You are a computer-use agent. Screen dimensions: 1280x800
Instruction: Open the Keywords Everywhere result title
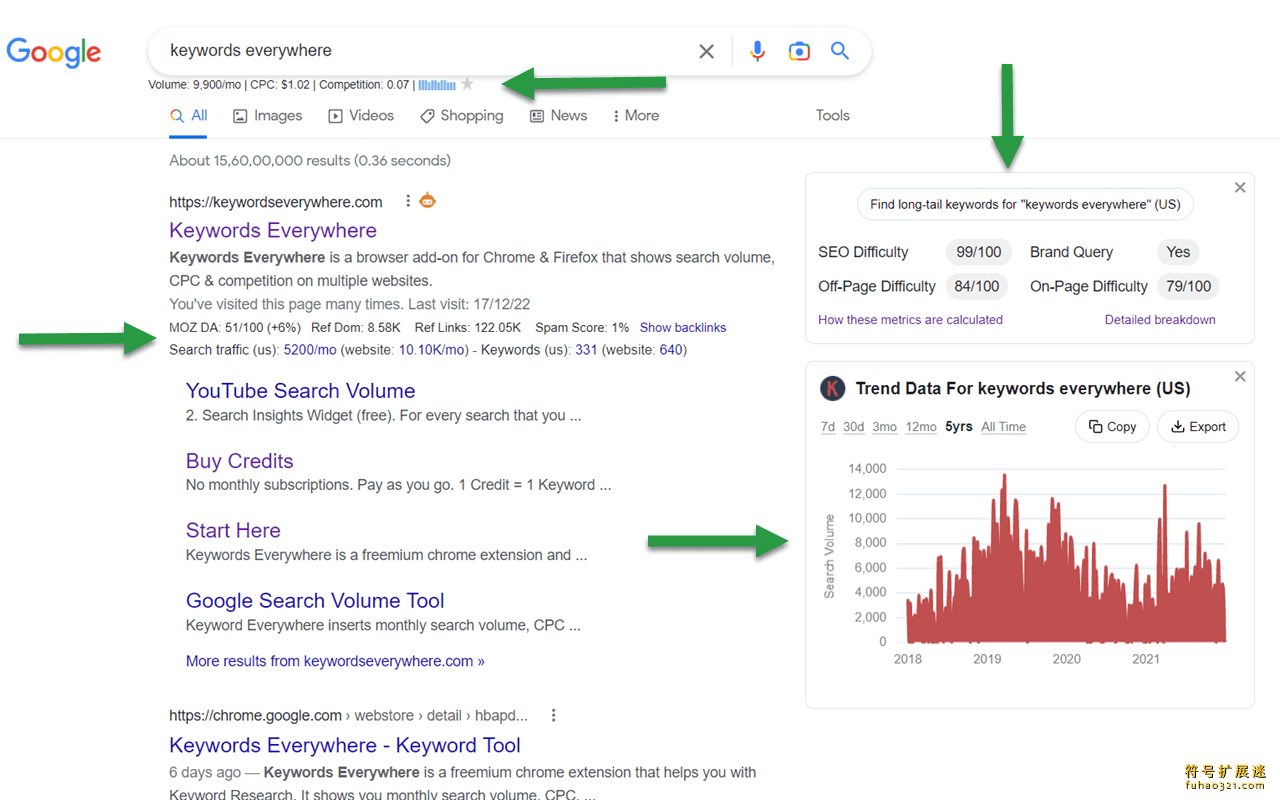pyautogui.click(x=273, y=230)
